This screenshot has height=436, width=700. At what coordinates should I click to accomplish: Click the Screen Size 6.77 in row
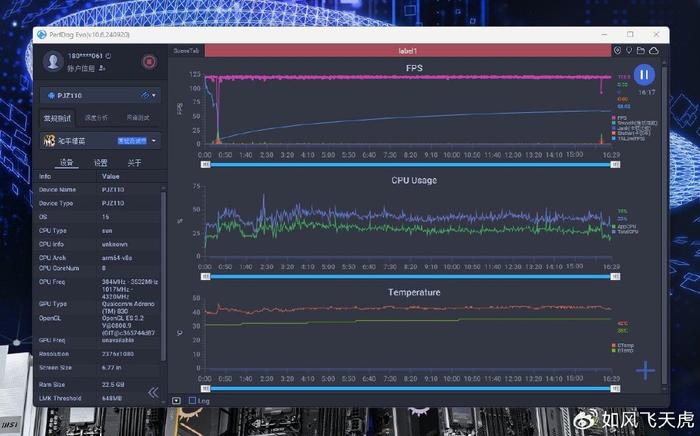click(98, 368)
